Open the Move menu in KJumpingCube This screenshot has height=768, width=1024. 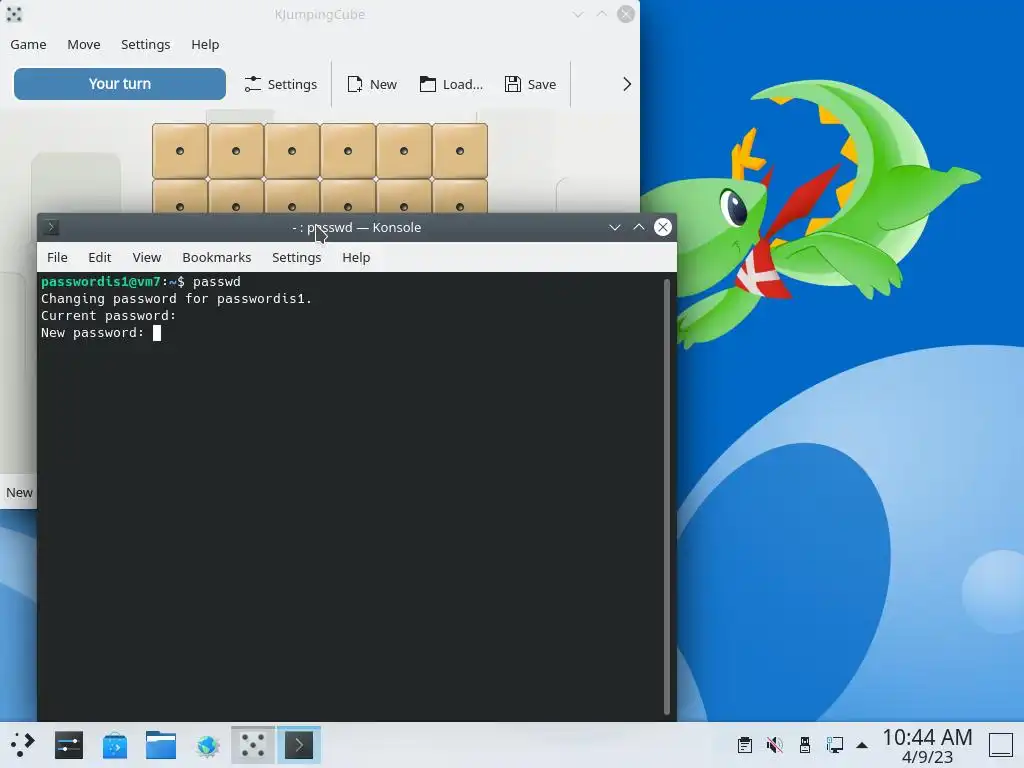(84, 44)
